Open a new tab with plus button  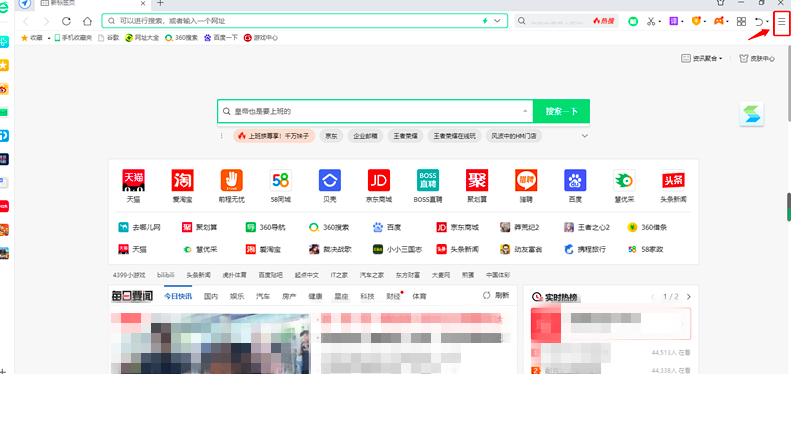[x=160, y=3]
